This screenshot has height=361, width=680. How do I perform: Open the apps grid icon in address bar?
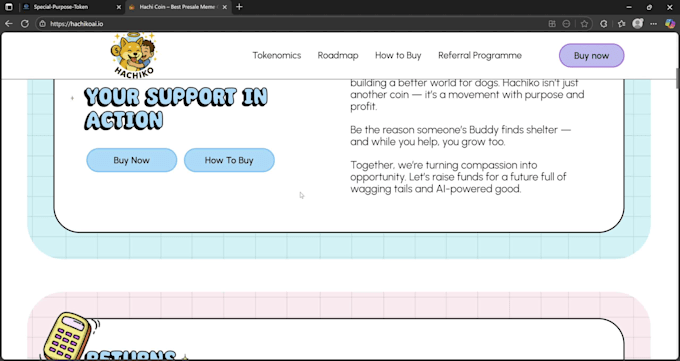pyautogui.click(x=552, y=24)
